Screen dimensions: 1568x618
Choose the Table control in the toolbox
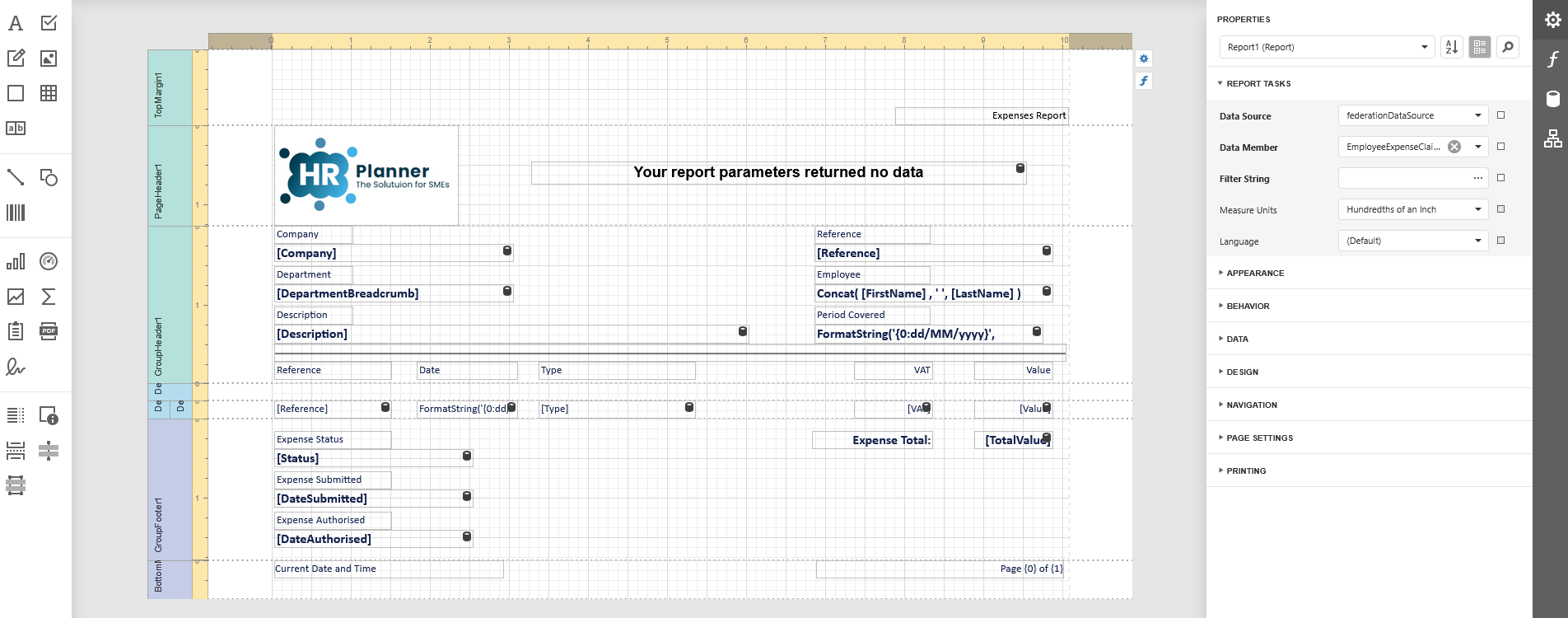[x=49, y=93]
